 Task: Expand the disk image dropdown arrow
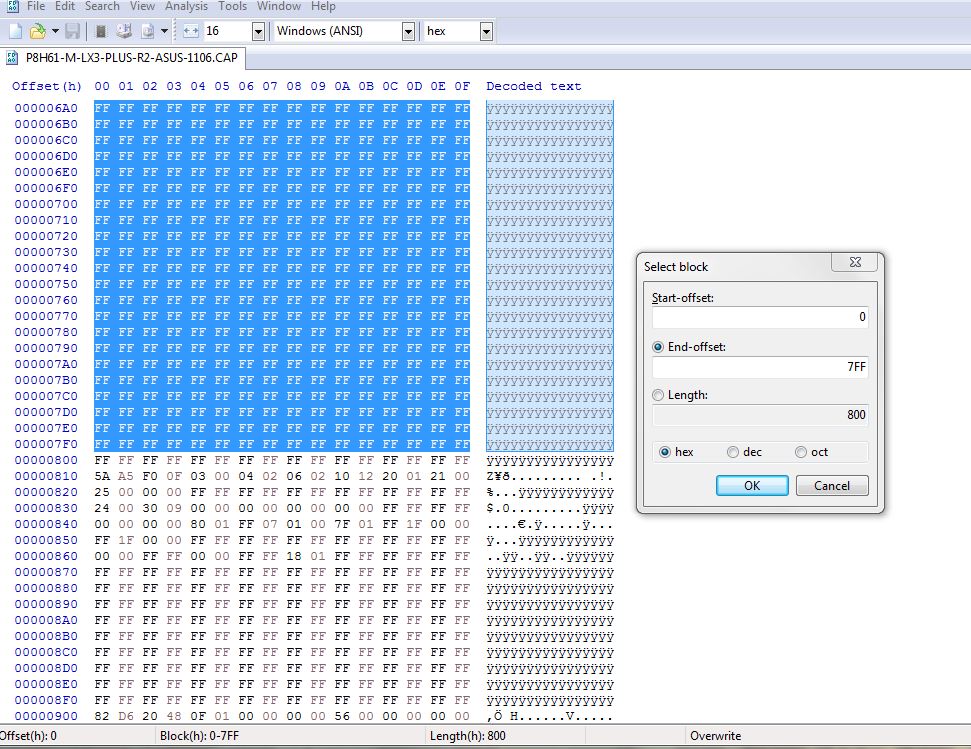click(164, 31)
